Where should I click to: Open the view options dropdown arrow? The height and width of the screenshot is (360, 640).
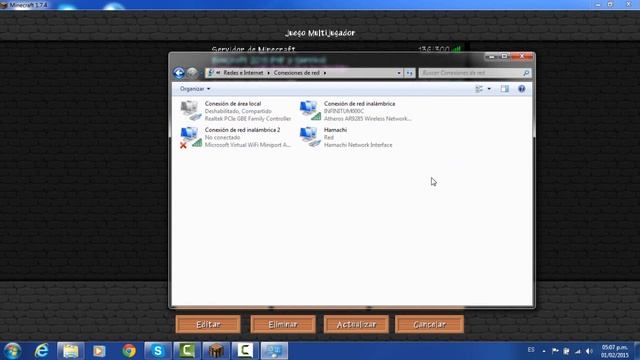(489, 89)
